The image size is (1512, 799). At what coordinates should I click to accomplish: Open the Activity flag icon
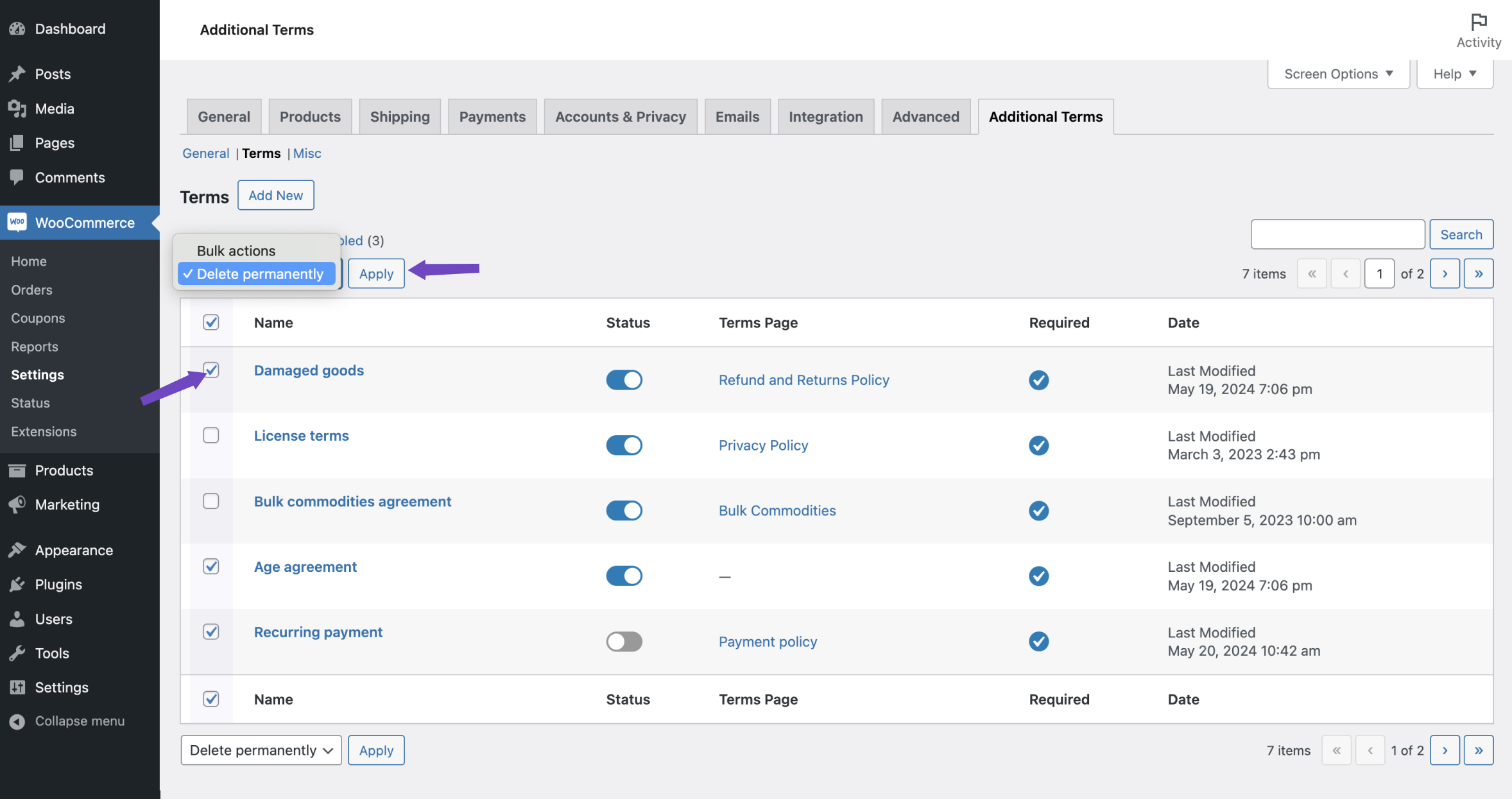pyautogui.click(x=1478, y=21)
